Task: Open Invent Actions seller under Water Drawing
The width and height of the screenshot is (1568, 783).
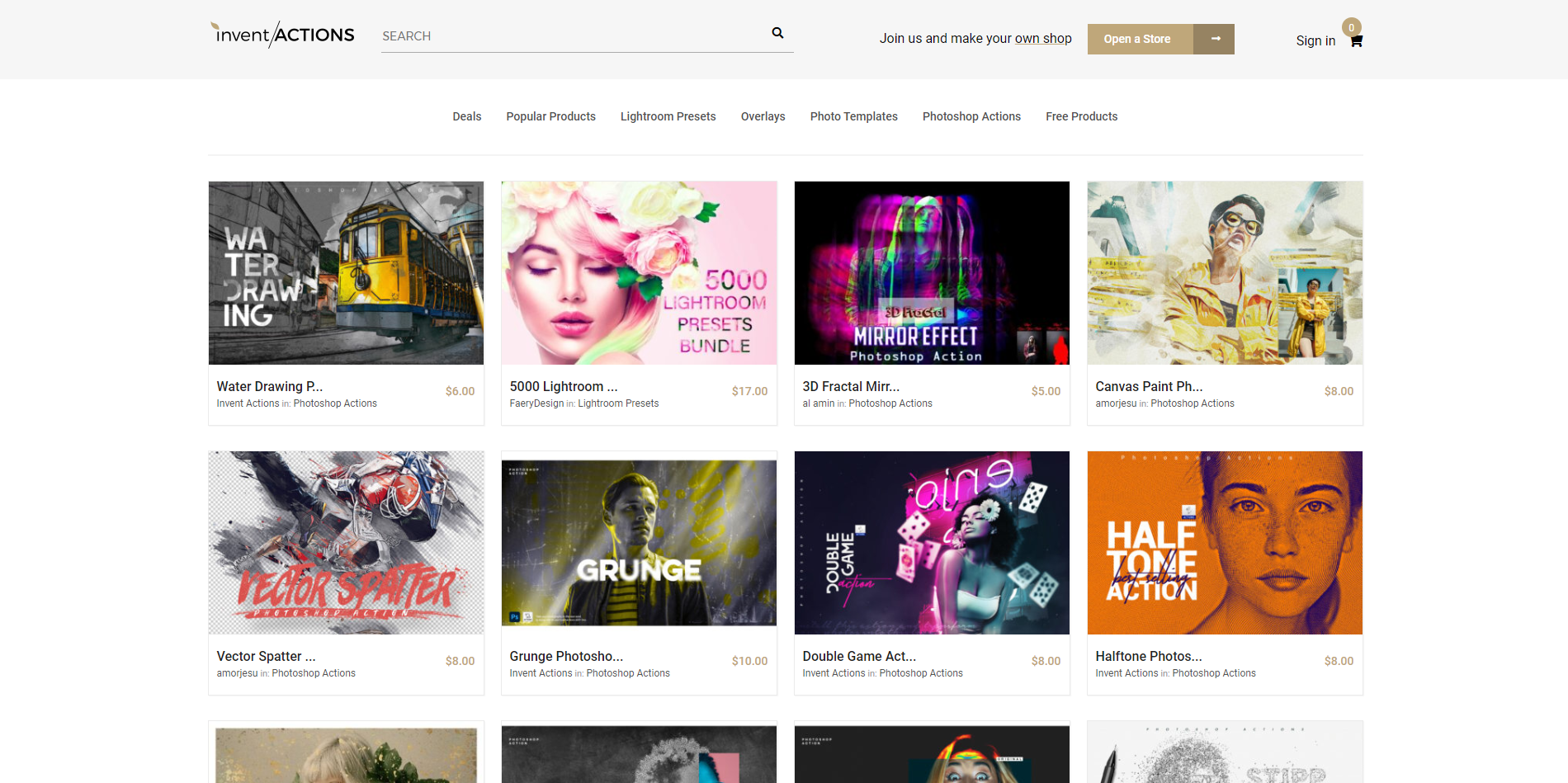Action: pos(248,403)
